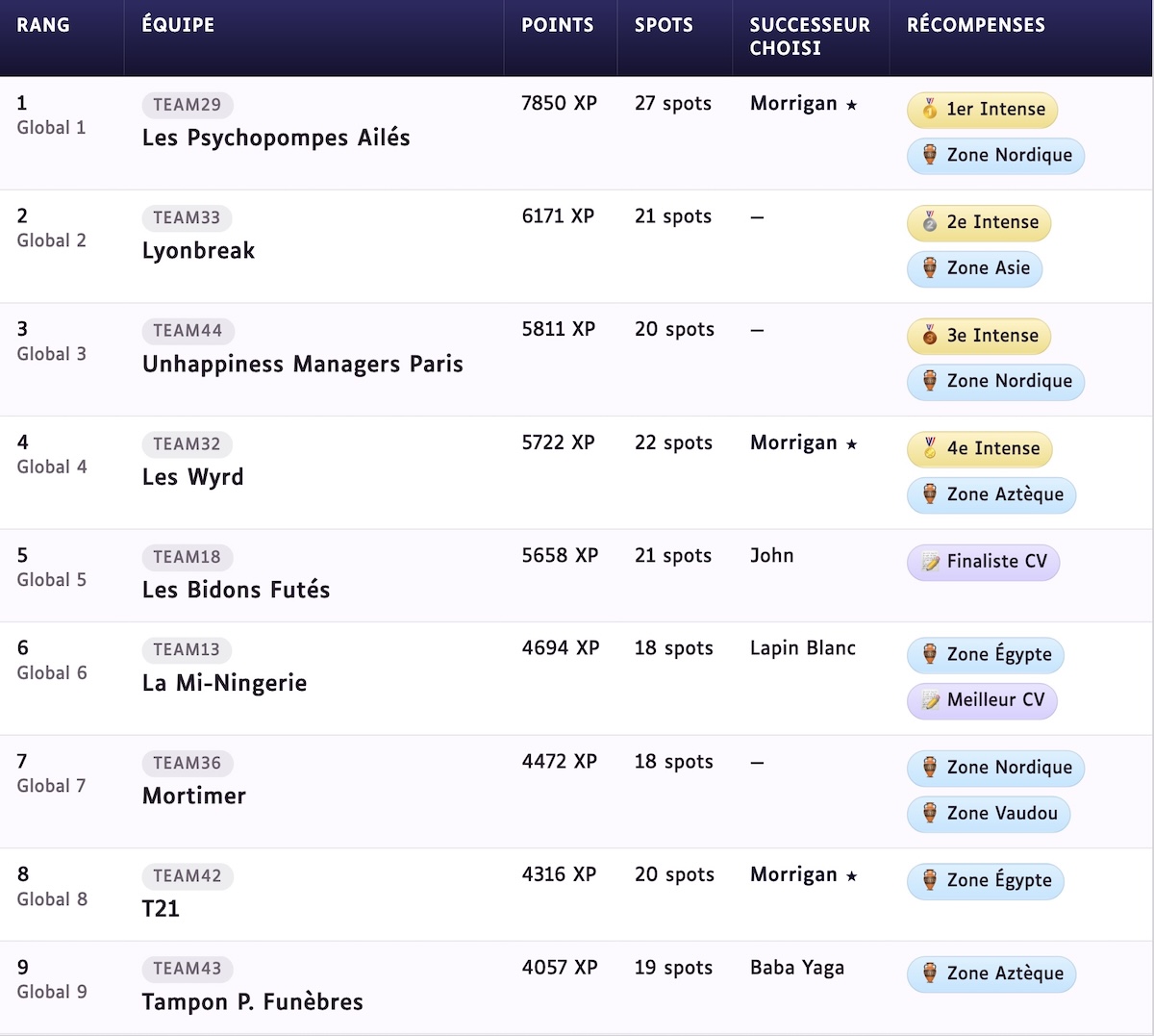Click urn icon in Les Psychopompes Ailés' Zone Nordique badge

click(930, 155)
